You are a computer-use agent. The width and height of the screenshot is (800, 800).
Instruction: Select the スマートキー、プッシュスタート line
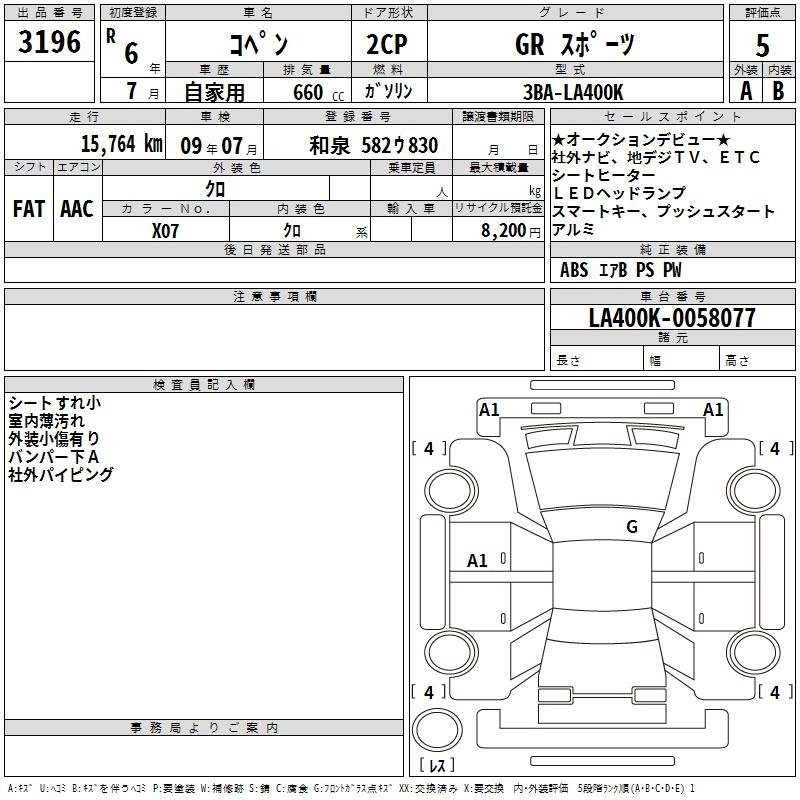pos(663,211)
